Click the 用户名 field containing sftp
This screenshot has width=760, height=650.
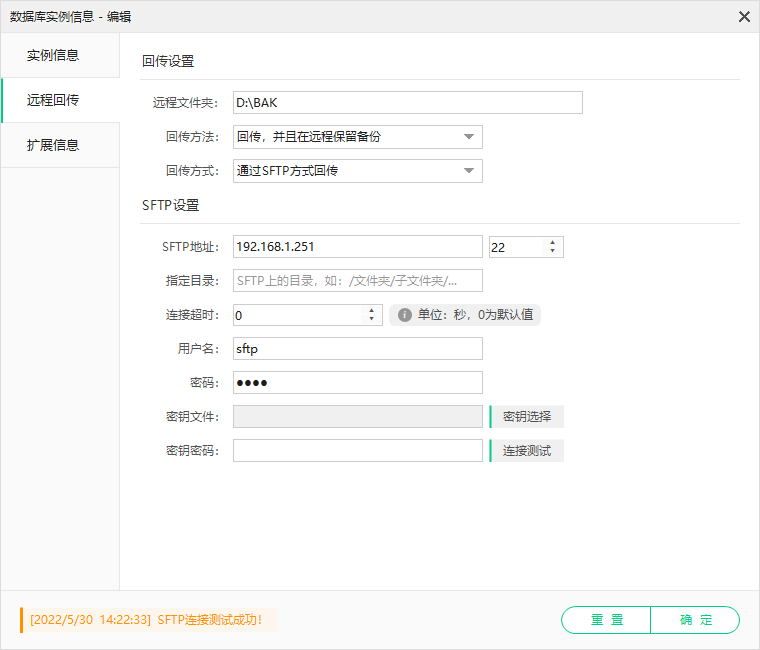358,349
